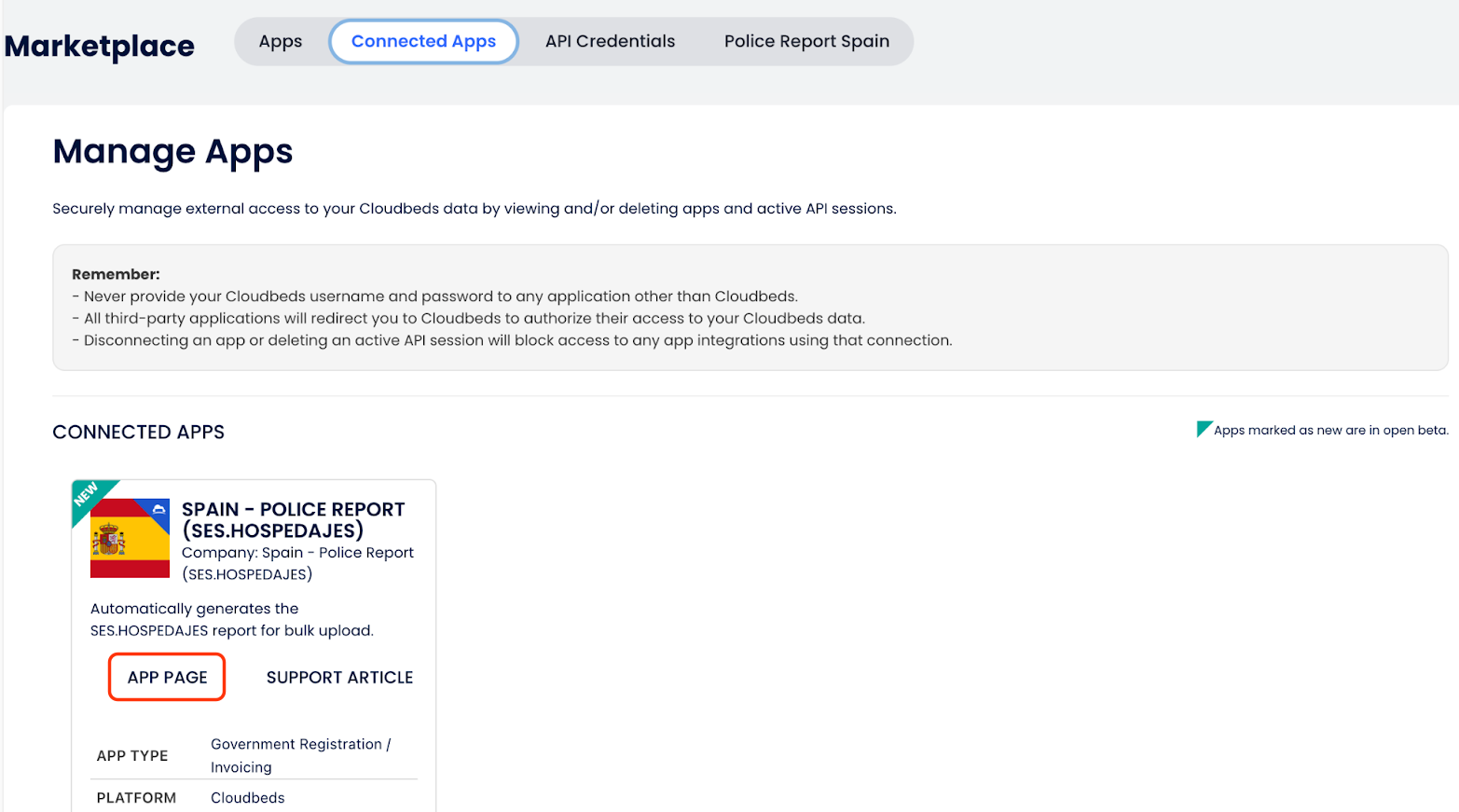Click the small blue badge on flag logo
This screenshot has height=812, width=1459.
[x=158, y=509]
